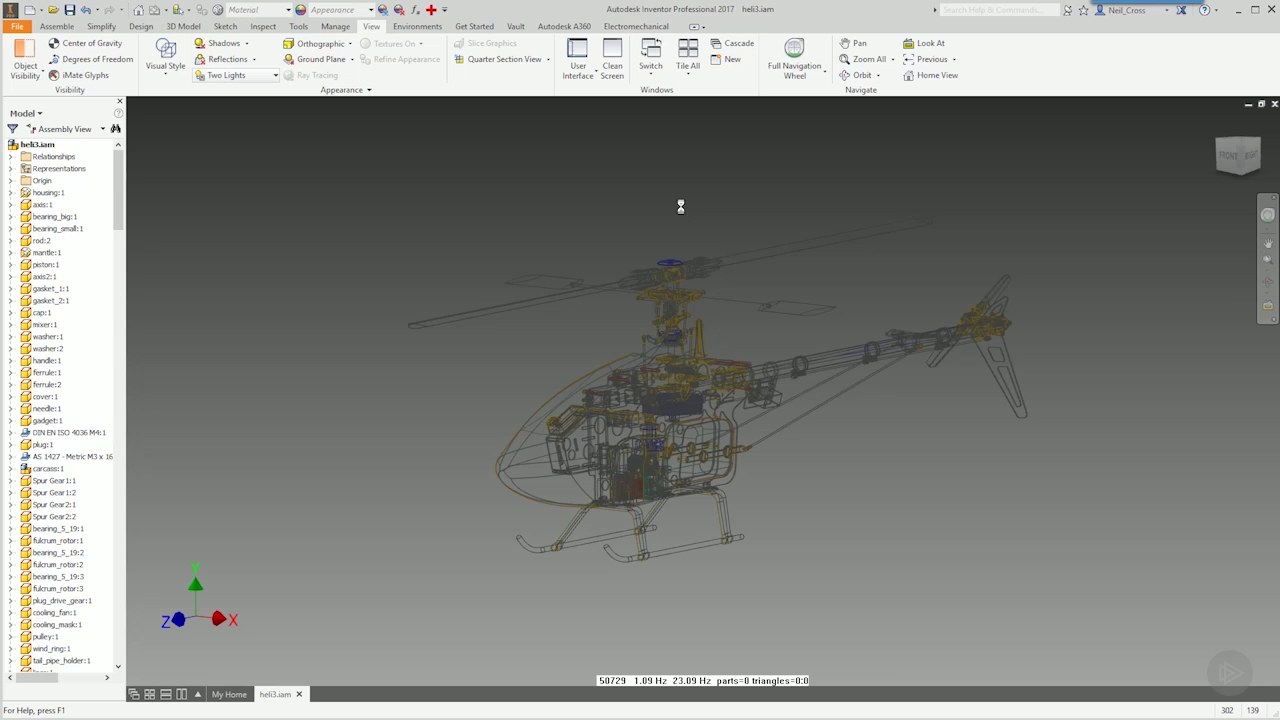Image resolution: width=1280 pixels, height=720 pixels.
Task: Open the Manage tab
Action: (x=335, y=26)
